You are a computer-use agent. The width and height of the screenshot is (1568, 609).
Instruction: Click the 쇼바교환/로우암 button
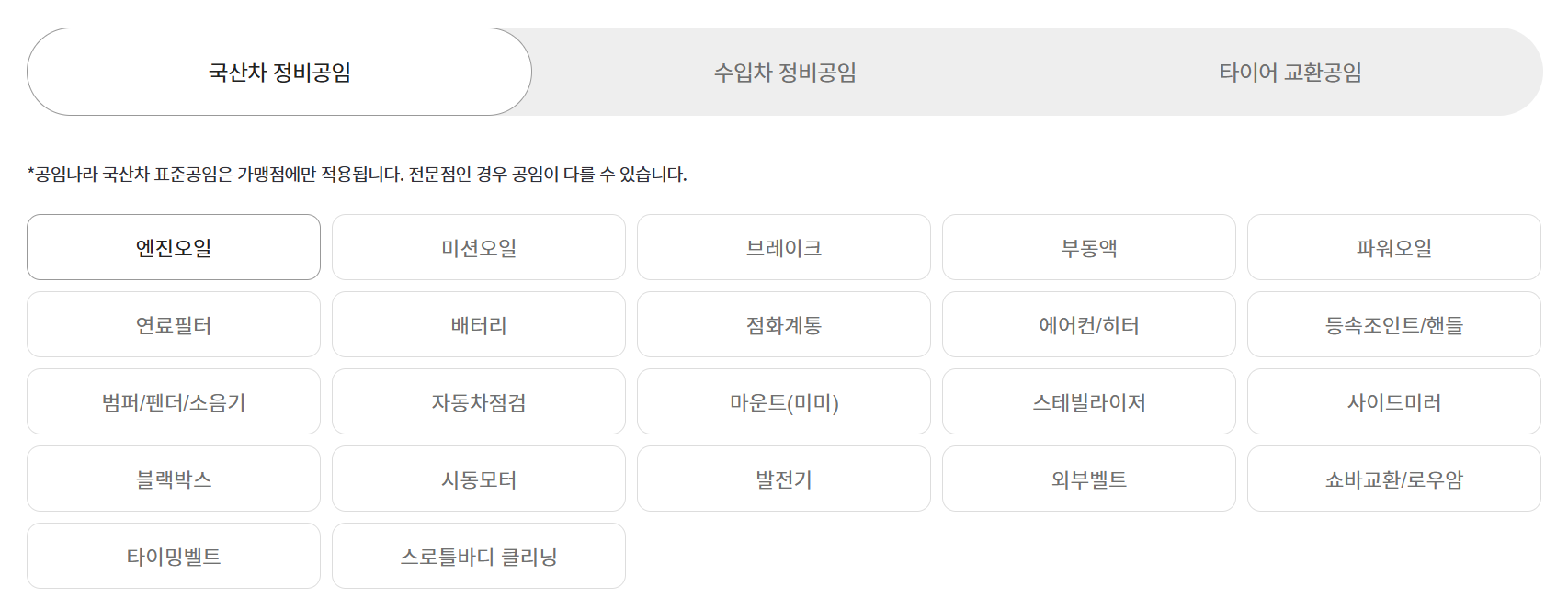(x=1396, y=479)
